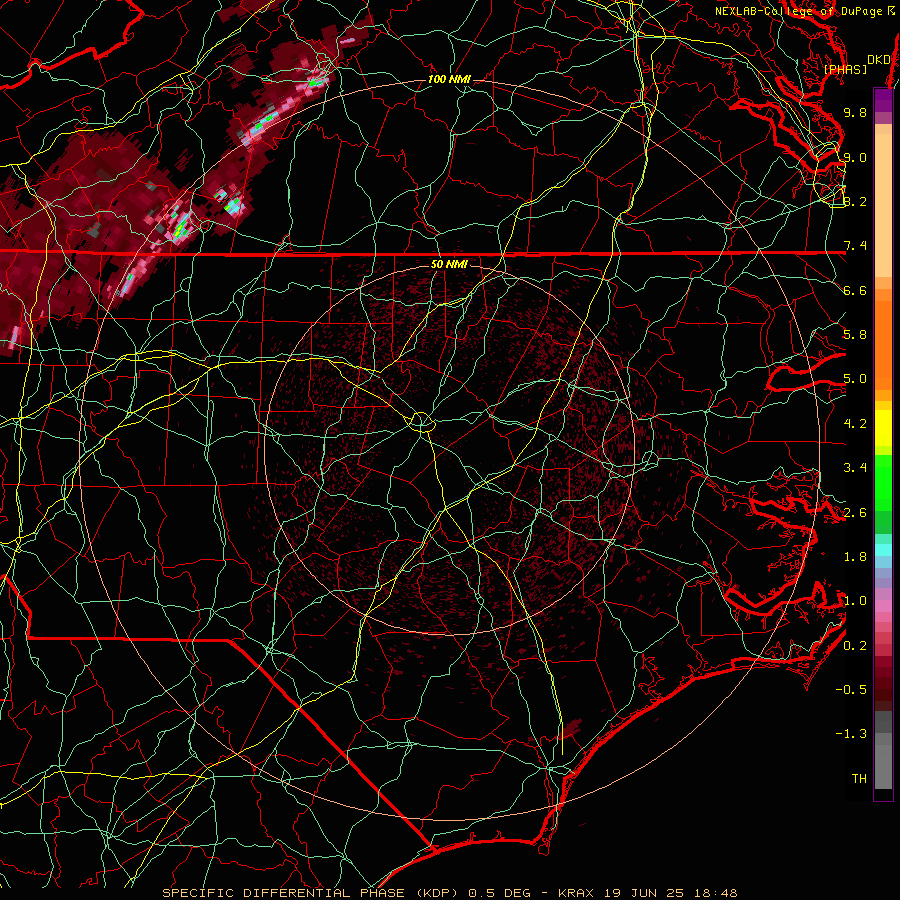Click the 0.2 scale value
900x900 pixels.
(855, 646)
